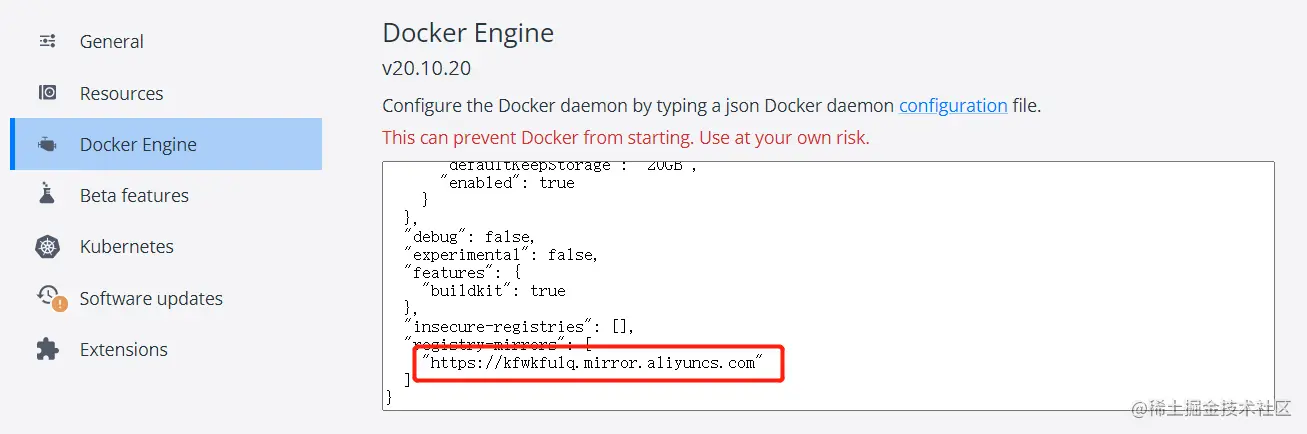This screenshot has width=1307, height=434.
Task: Click the "insecure-registries" line in JSON
Action: (x=519, y=327)
